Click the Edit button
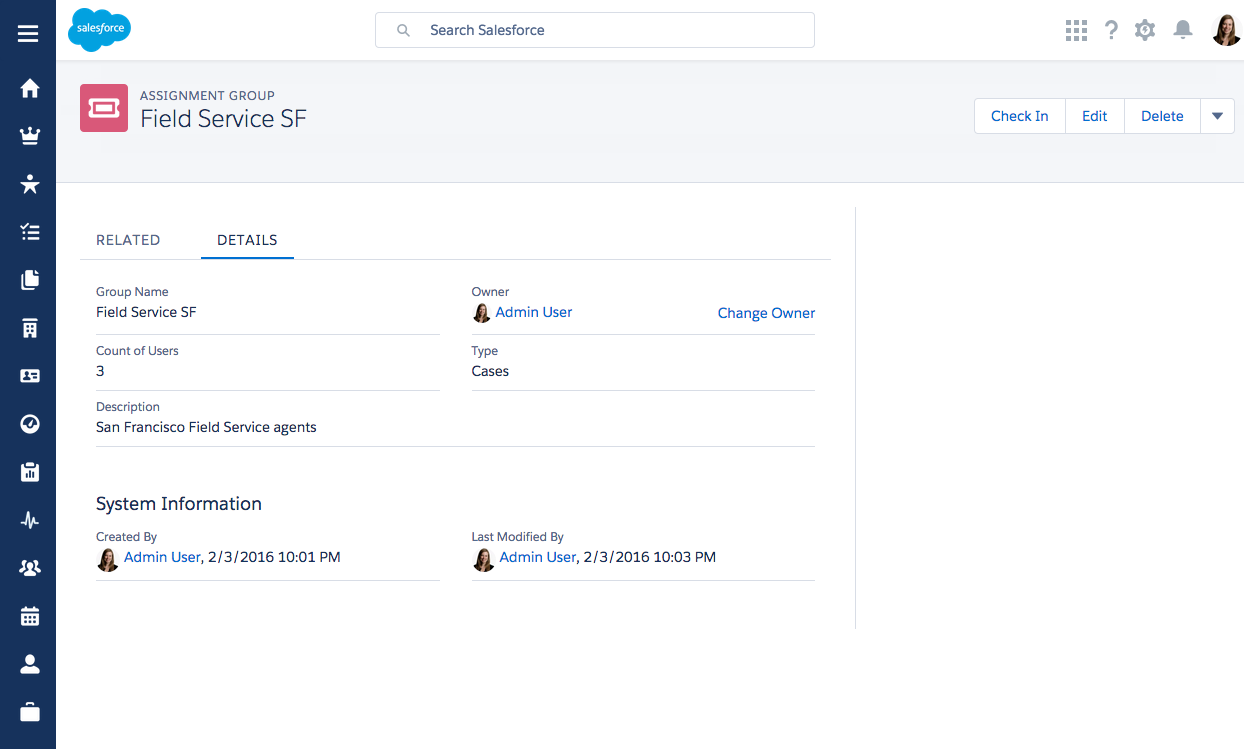 1095,116
